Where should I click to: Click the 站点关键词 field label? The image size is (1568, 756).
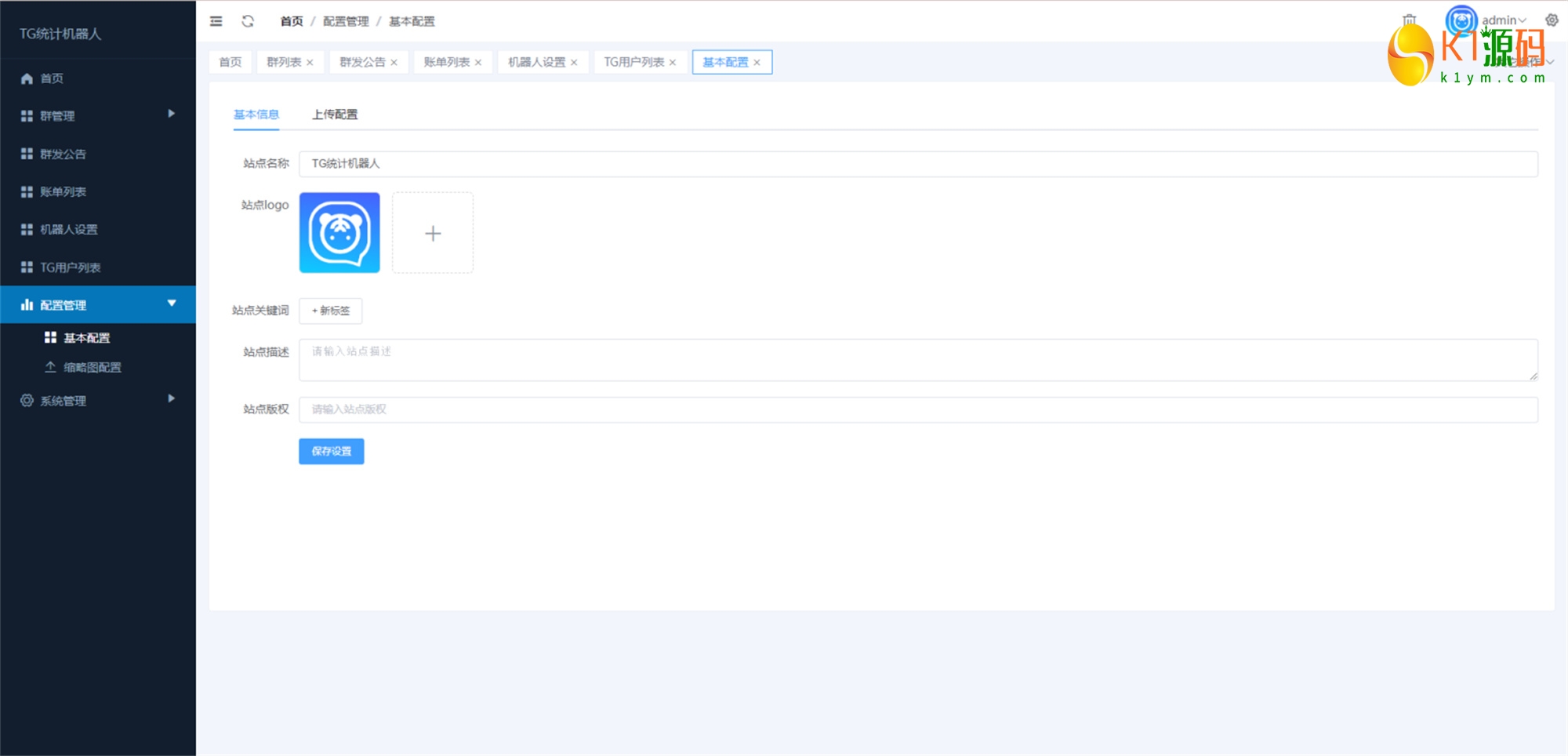tap(260, 311)
